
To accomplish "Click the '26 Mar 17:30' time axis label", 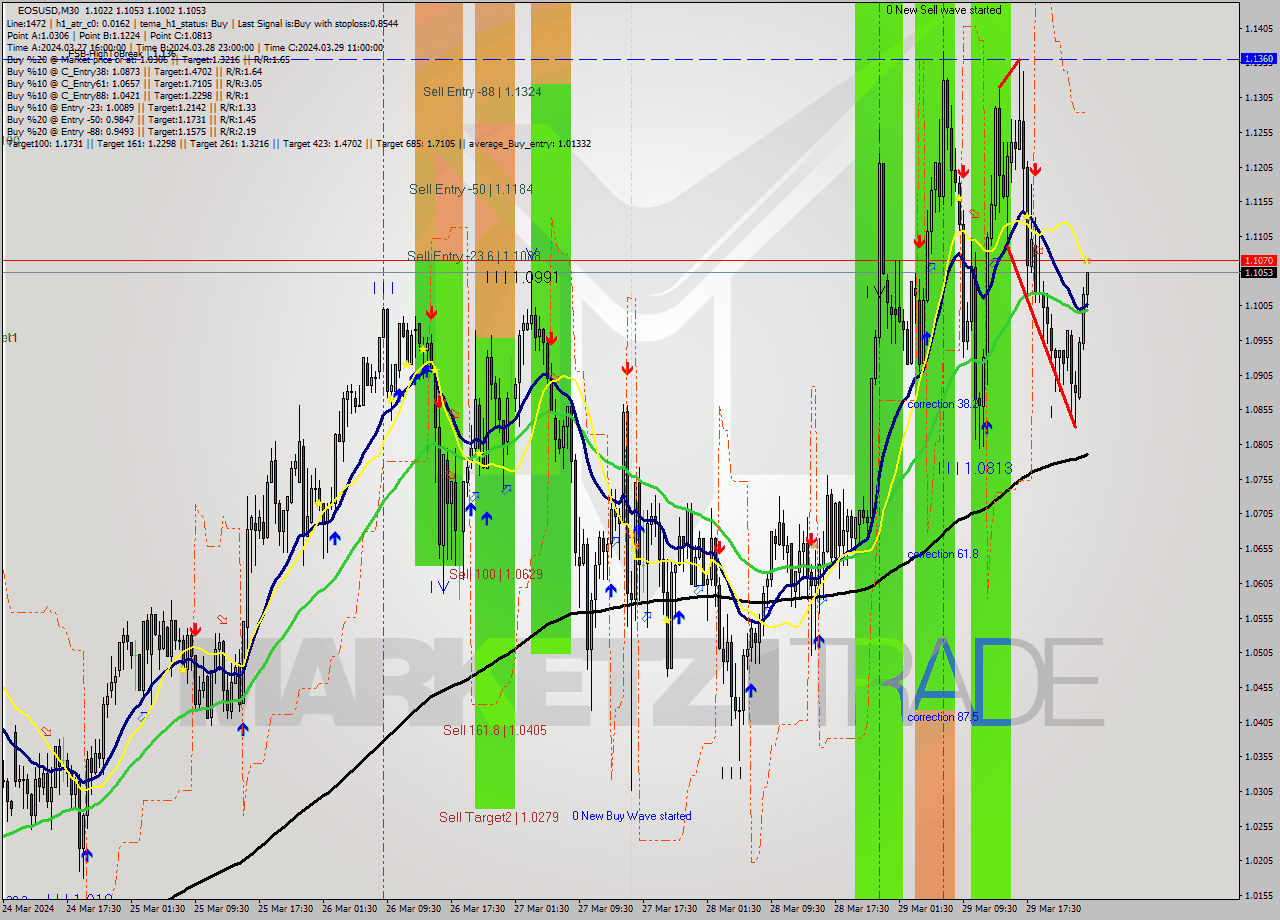I will point(479,909).
